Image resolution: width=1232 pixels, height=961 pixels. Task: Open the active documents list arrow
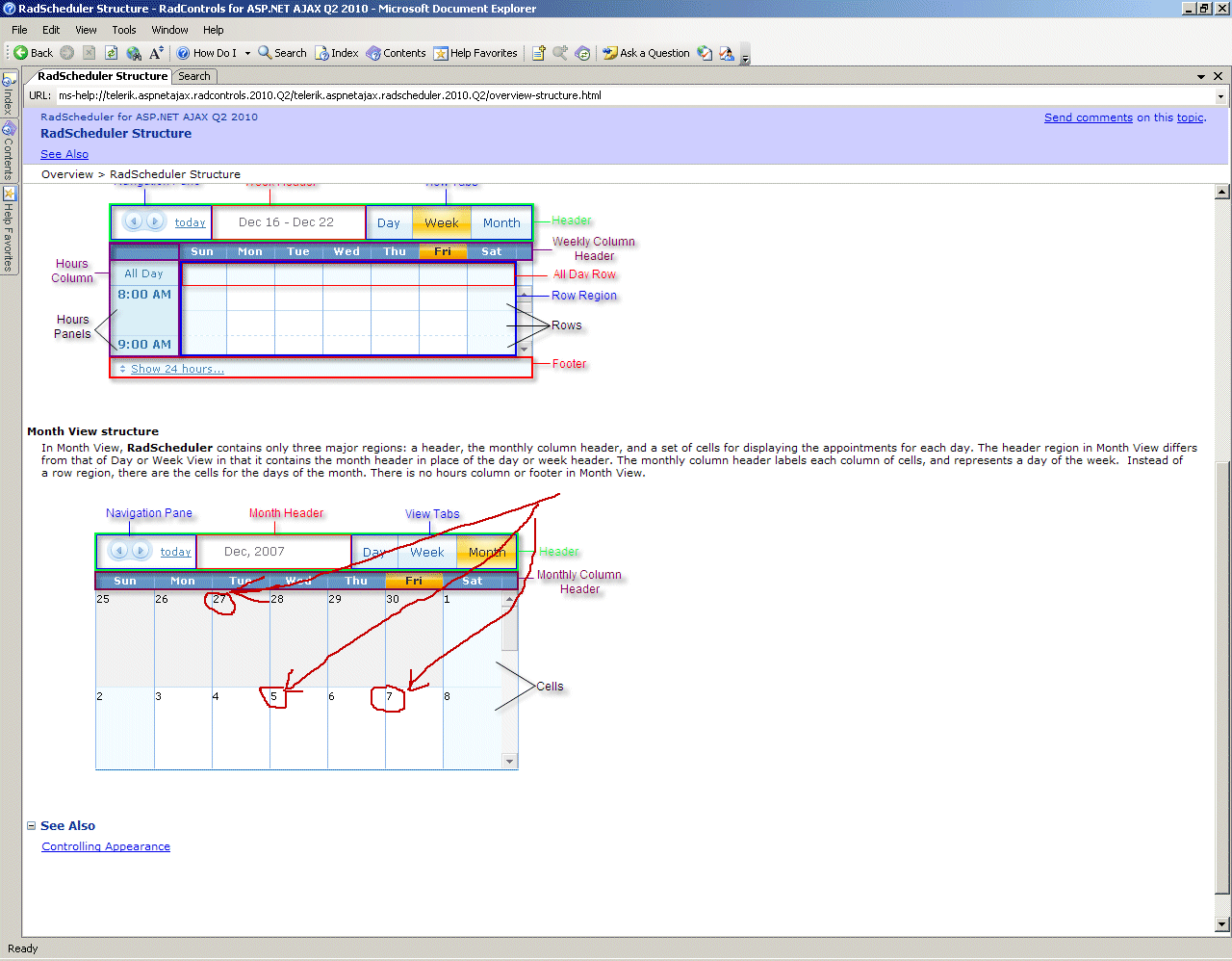[1201, 76]
